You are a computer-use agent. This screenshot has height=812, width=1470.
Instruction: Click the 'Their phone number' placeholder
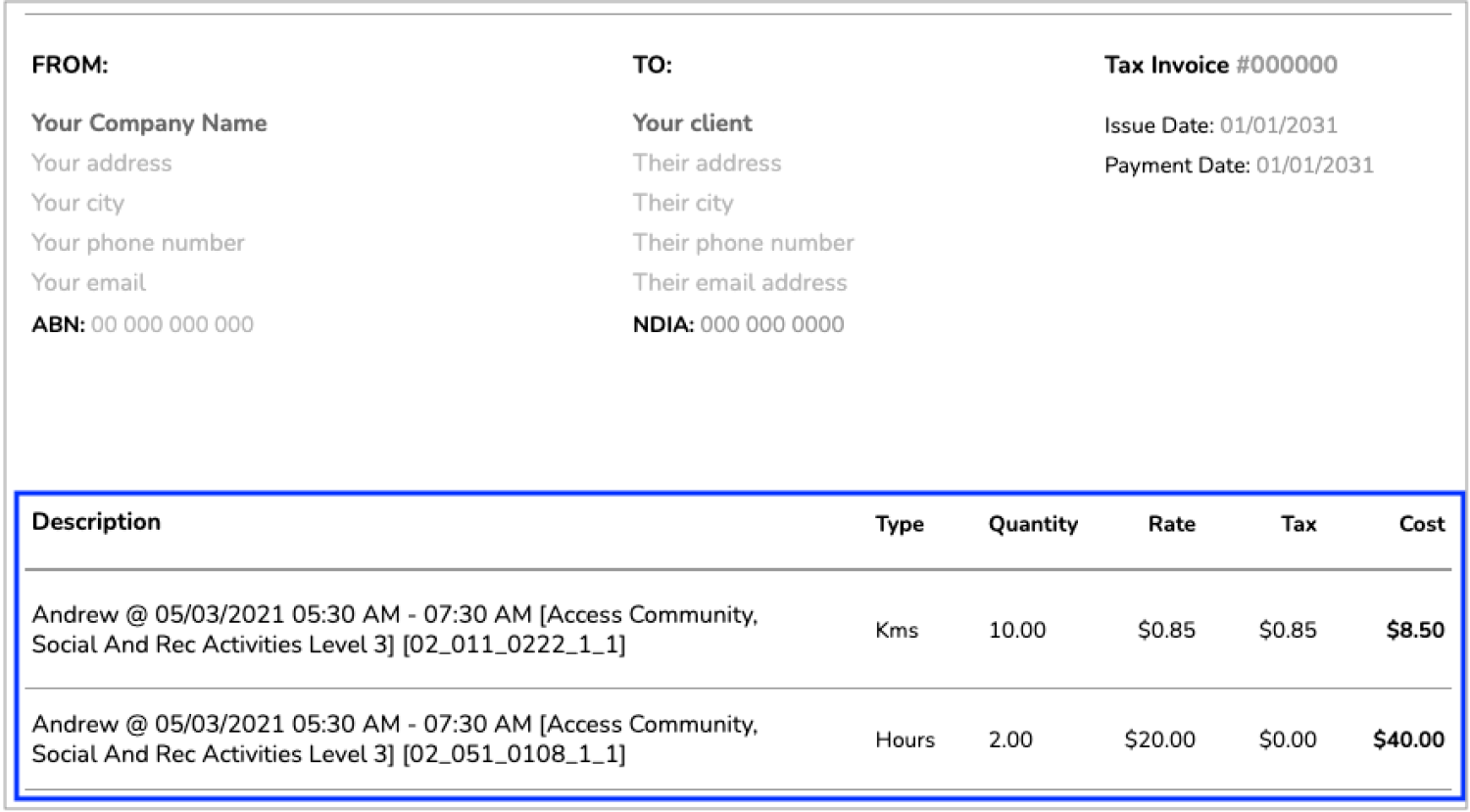[x=744, y=243]
